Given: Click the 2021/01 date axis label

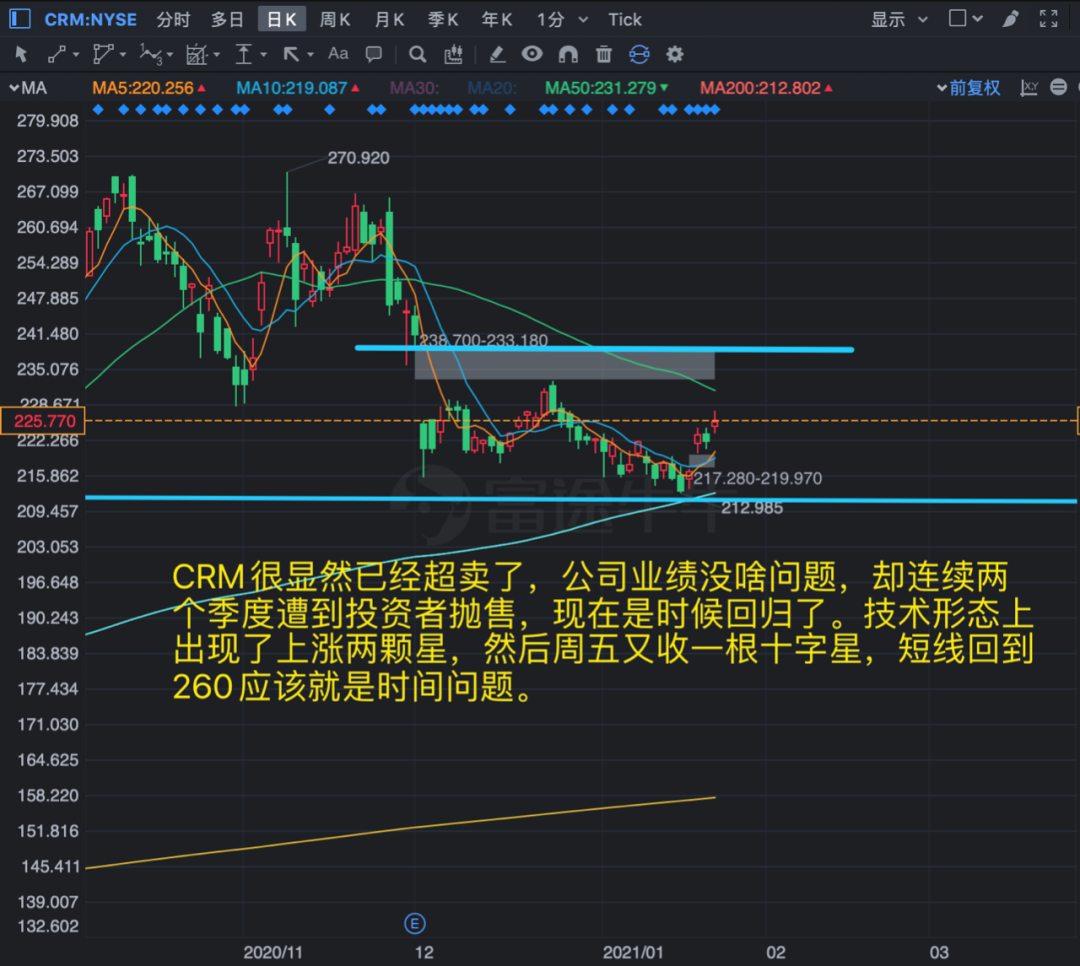Looking at the screenshot, I should click(633, 952).
